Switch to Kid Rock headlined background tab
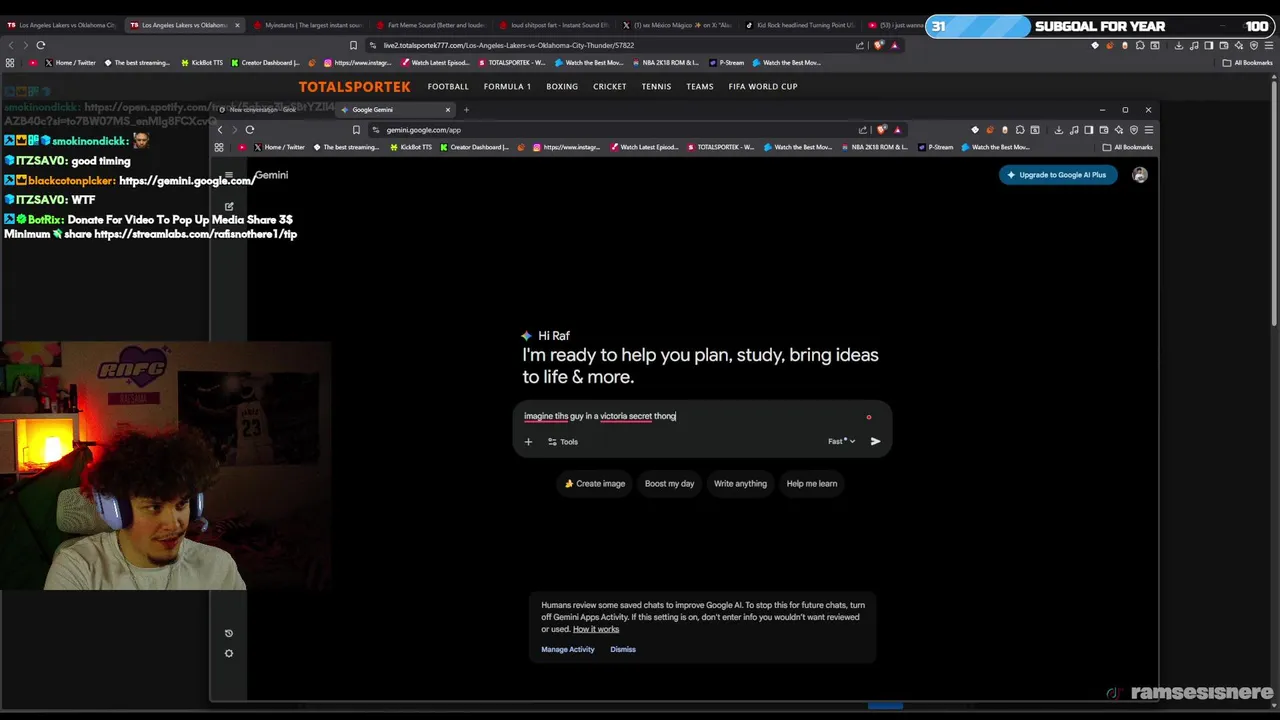Image resolution: width=1280 pixels, height=720 pixels. pos(798,25)
